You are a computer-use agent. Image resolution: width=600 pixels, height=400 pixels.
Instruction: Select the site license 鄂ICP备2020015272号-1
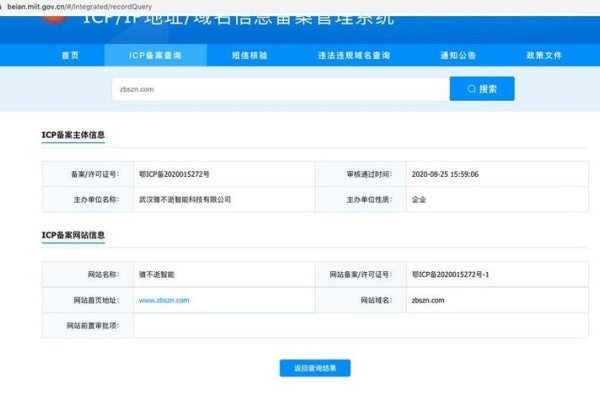(450, 274)
